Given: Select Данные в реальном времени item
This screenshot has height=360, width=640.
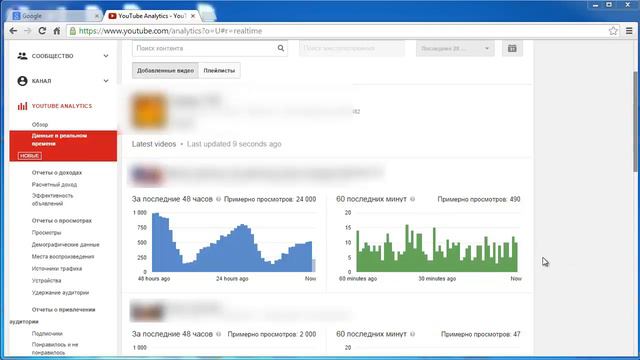Looking at the screenshot, I should [63, 145].
